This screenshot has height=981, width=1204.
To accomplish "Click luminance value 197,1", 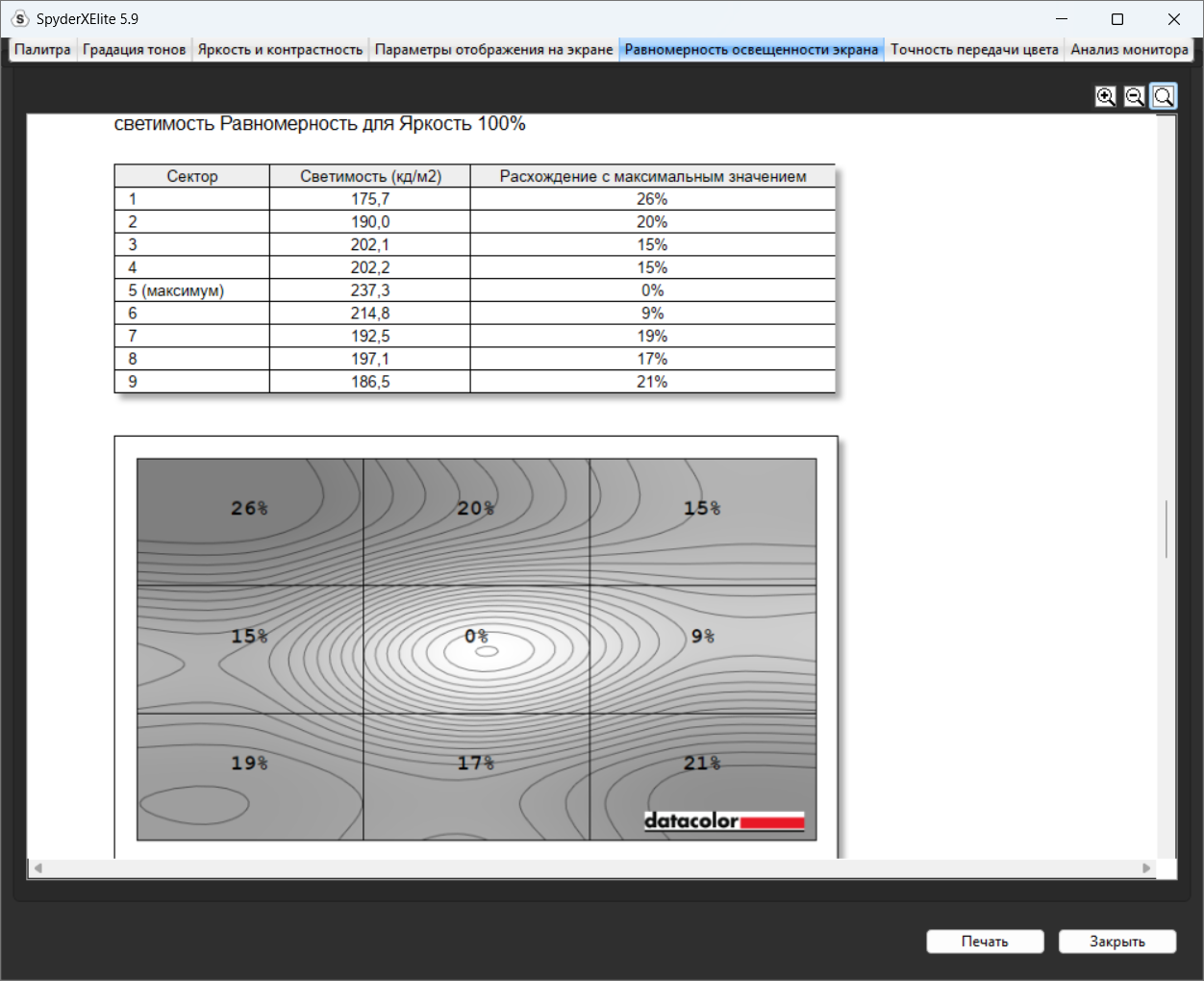I will (x=370, y=359).
